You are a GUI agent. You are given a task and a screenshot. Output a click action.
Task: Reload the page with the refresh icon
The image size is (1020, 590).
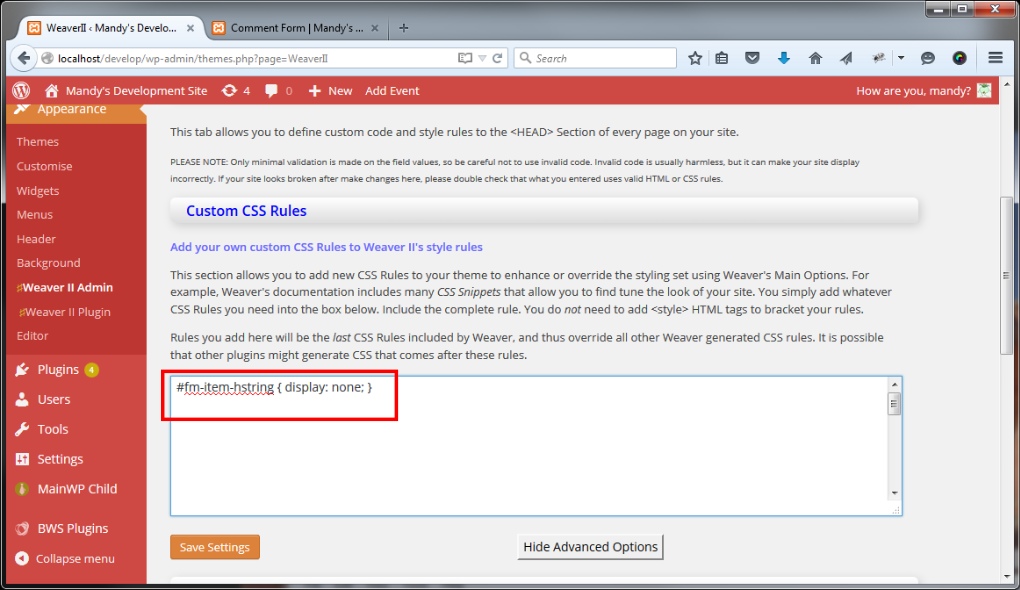pyautogui.click(x=499, y=58)
